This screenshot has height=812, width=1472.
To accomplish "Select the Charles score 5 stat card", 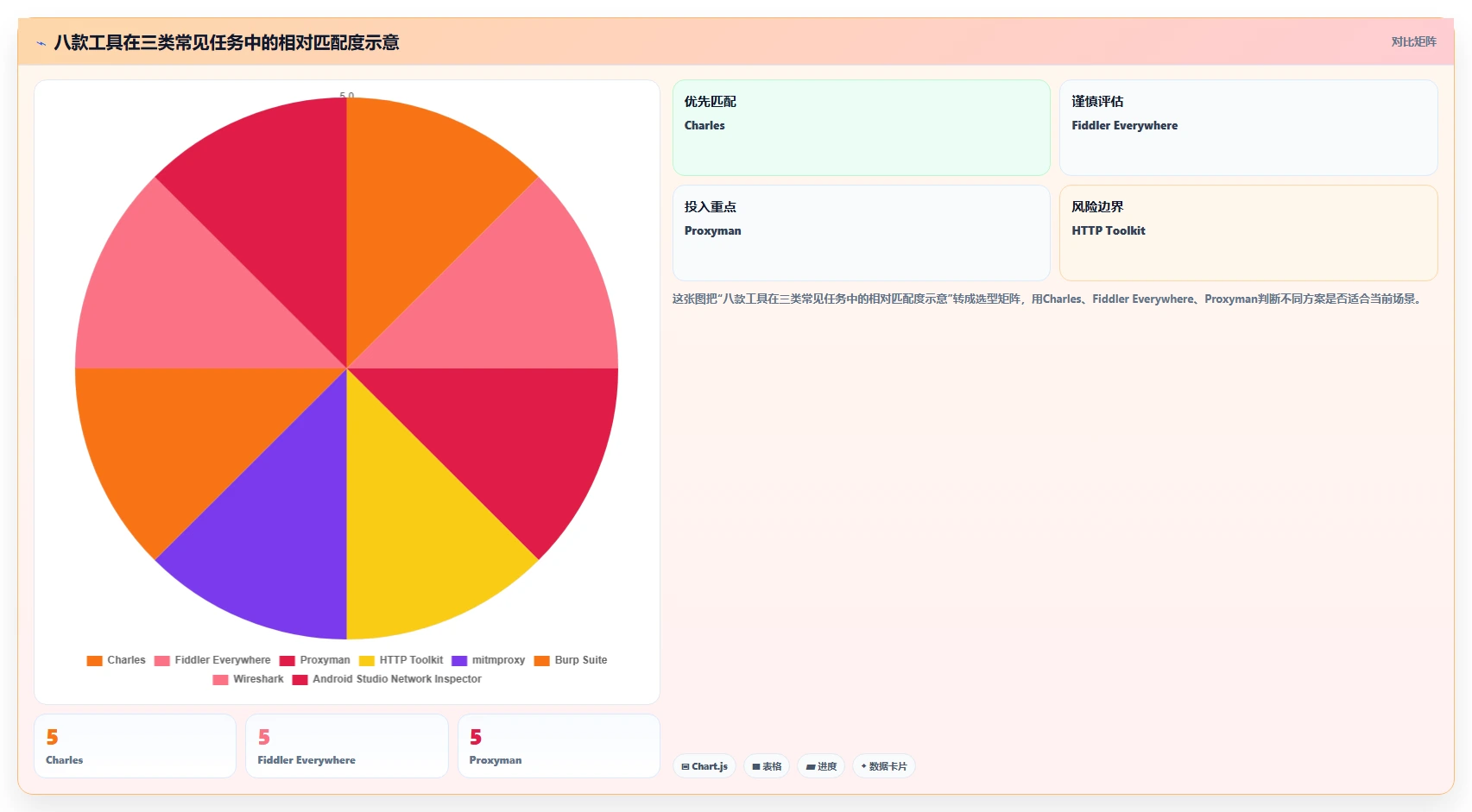I will (x=135, y=746).
